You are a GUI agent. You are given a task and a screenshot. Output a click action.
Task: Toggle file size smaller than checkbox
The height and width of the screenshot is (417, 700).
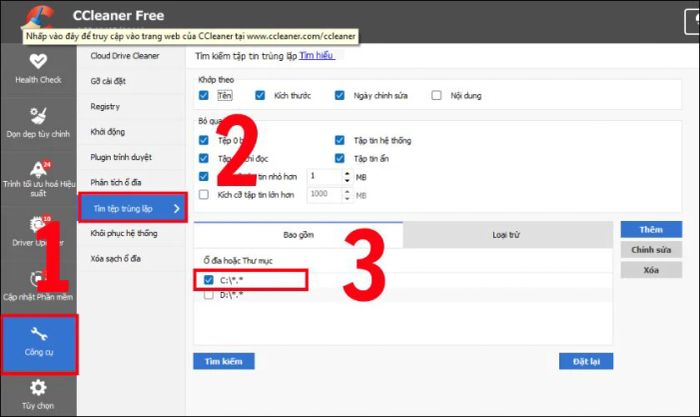pos(204,176)
